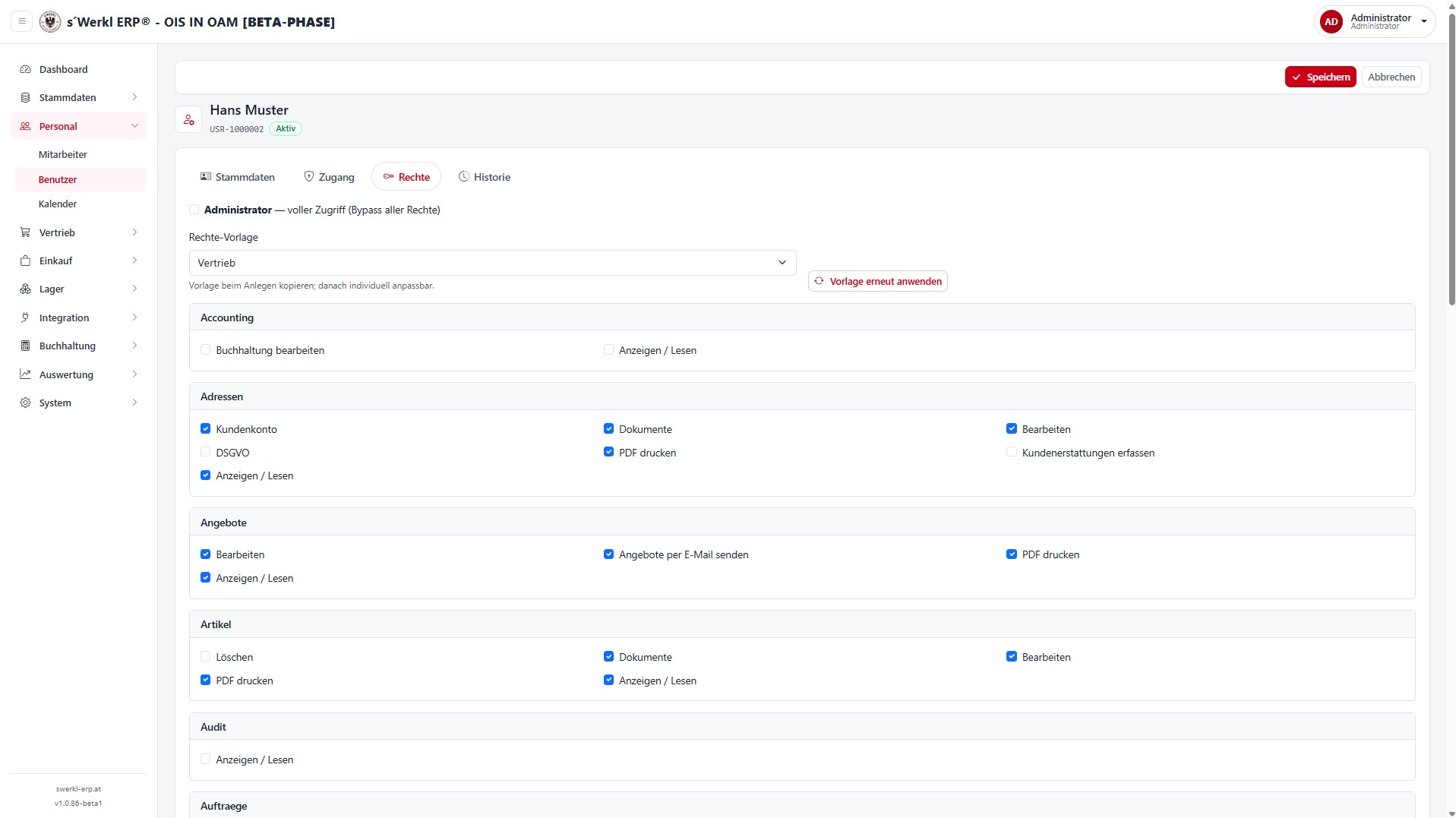The image size is (1456, 818).
Task: Click the clock icon on Historie tab
Action: (464, 177)
